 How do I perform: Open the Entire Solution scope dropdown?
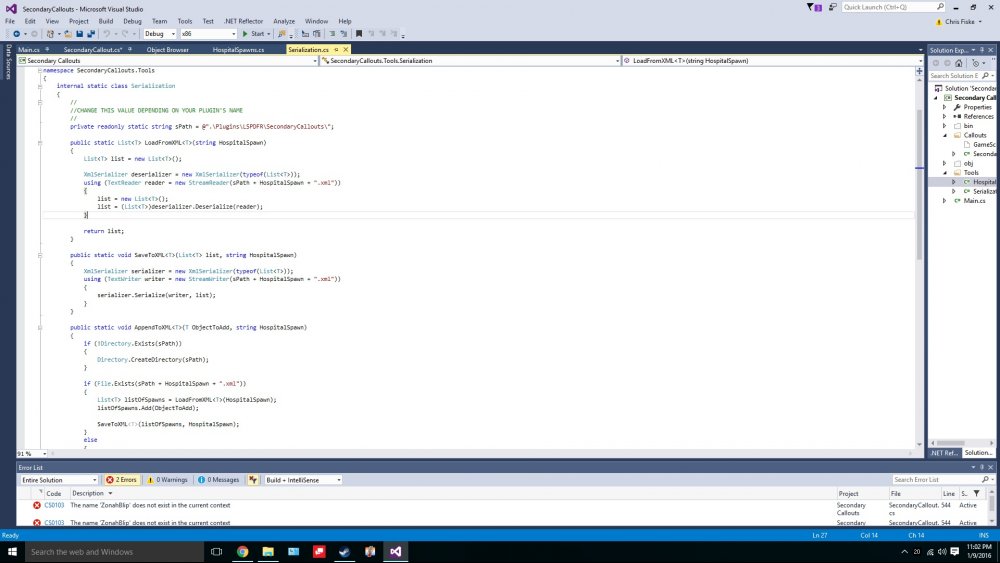pyautogui.click(x=59, y=479)
